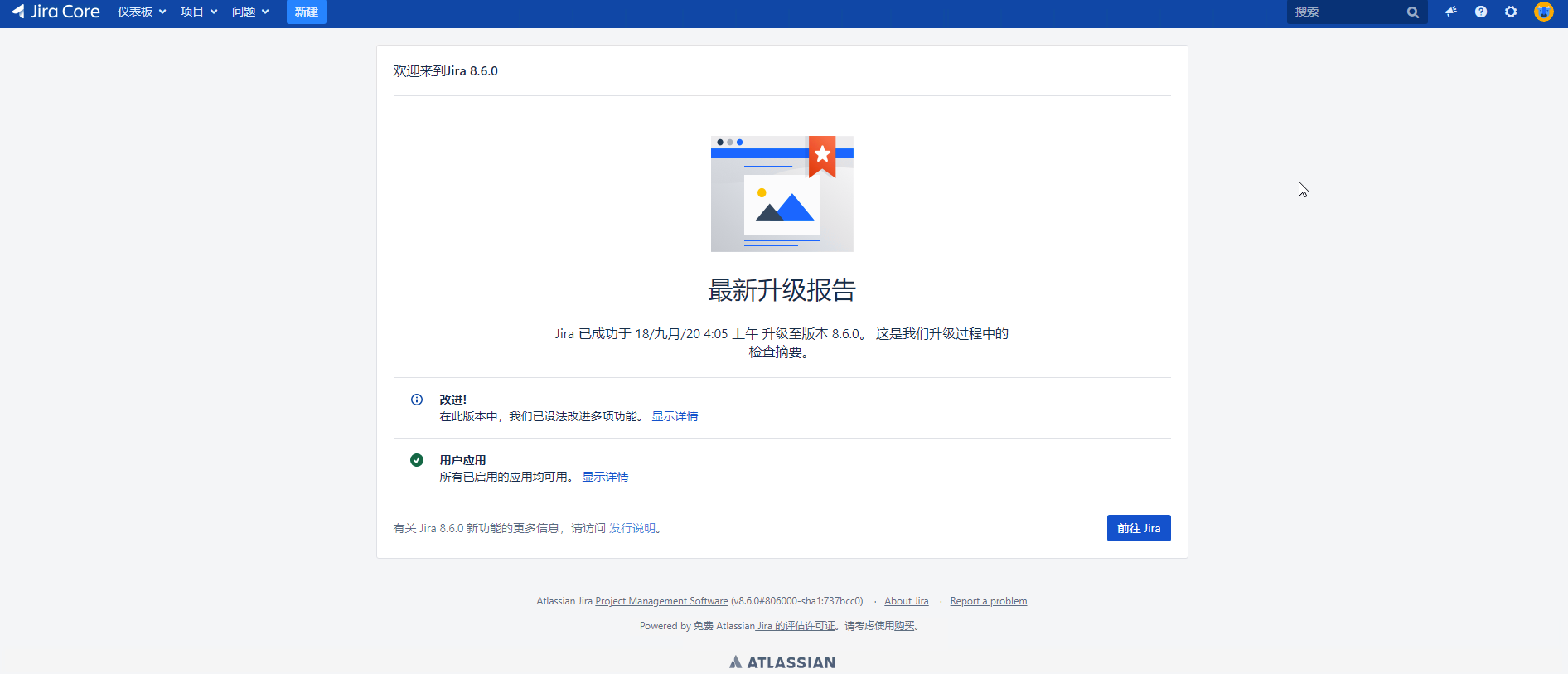Show details for 用户应用 section
1568x674 pixels.
[605, 477]
